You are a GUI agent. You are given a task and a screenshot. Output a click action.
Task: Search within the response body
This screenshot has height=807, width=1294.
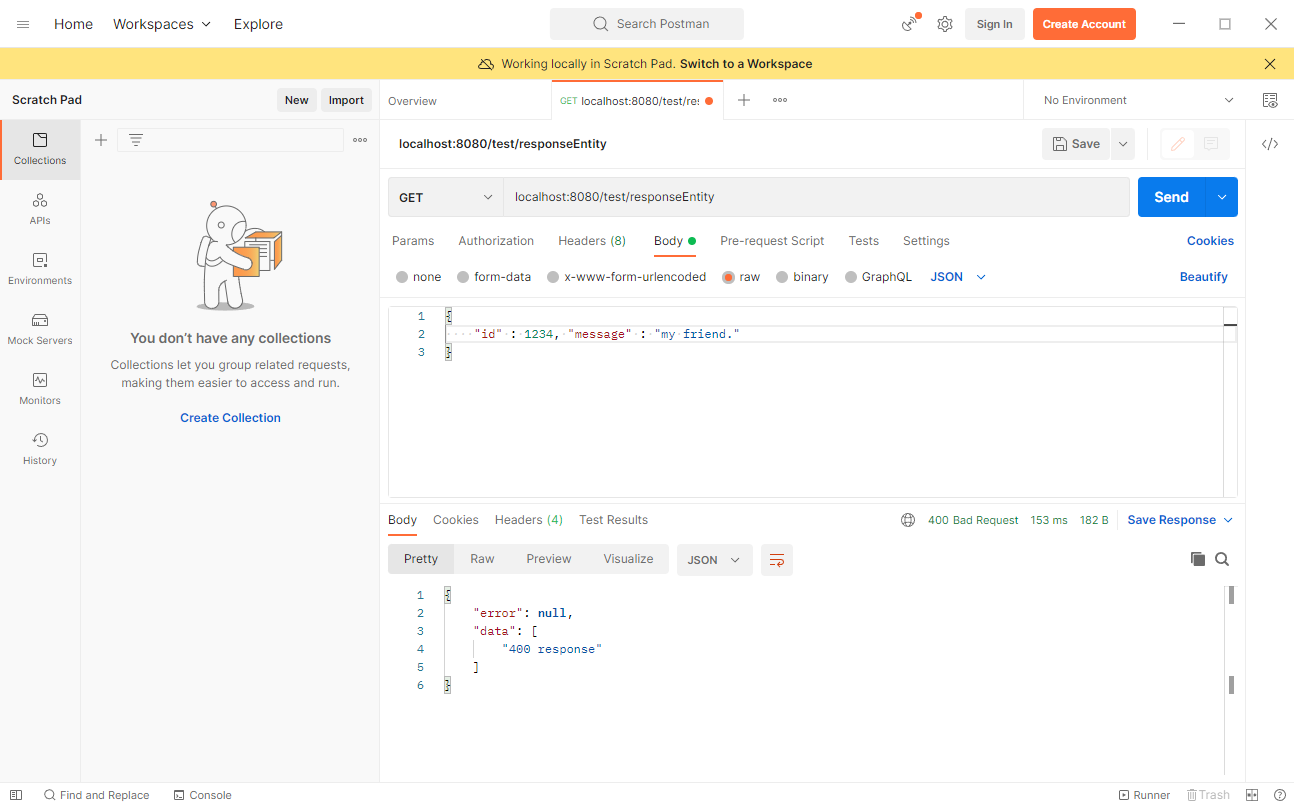(x=1222, y=559)
